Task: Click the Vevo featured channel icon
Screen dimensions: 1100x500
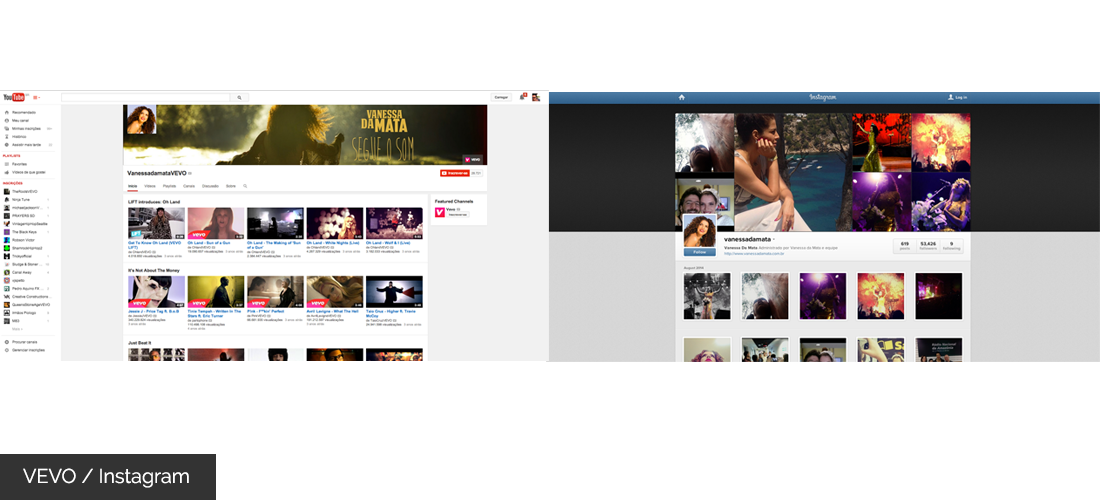Action: 439,211
